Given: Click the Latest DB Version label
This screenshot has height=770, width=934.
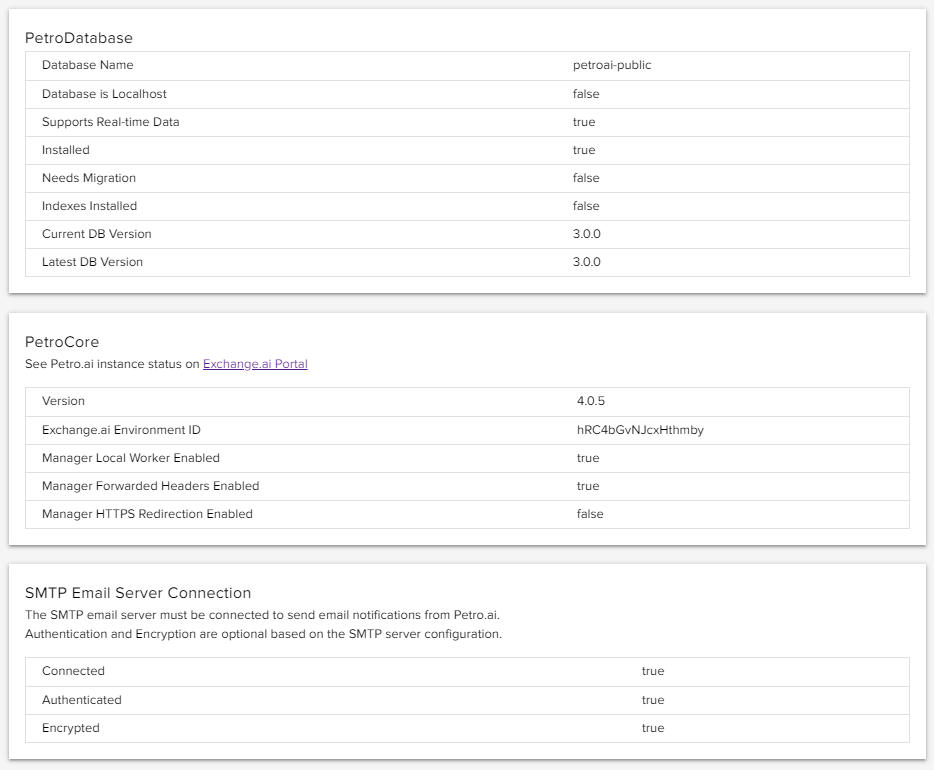Looking at the screenshot, I should click(x=92, y=262).
